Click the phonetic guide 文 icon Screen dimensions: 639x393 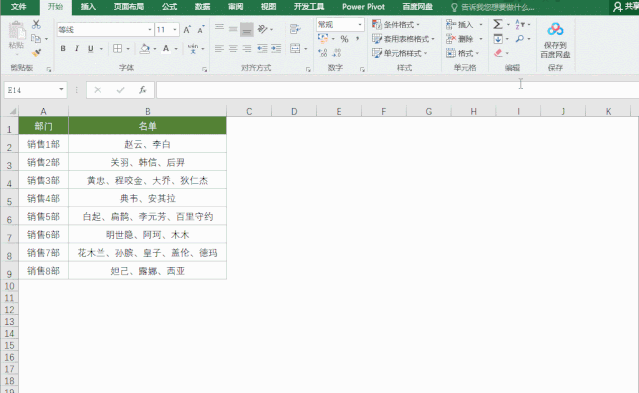pyautogui.click(x=193, y=49)
